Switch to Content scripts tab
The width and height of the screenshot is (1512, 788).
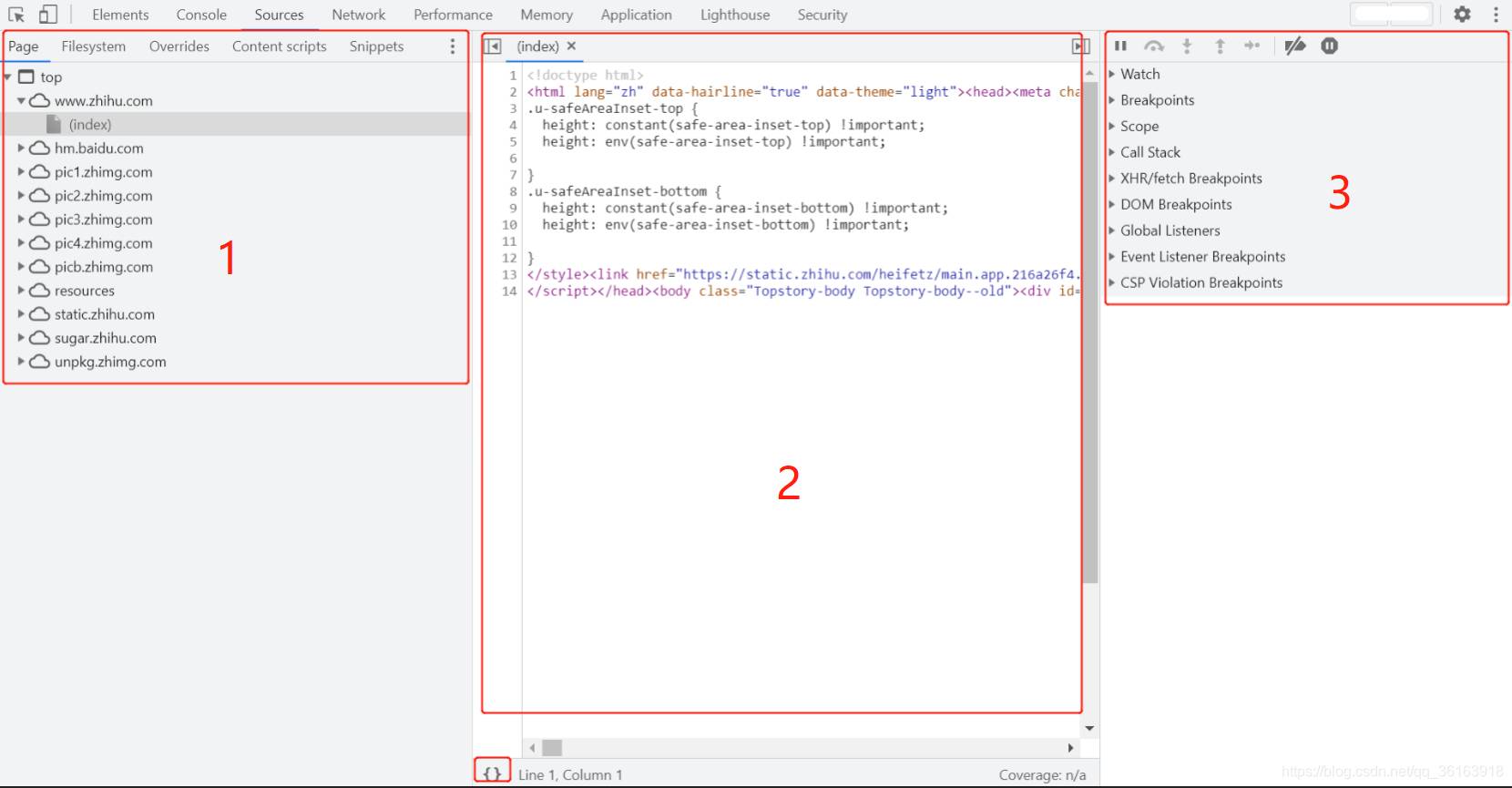280,46
